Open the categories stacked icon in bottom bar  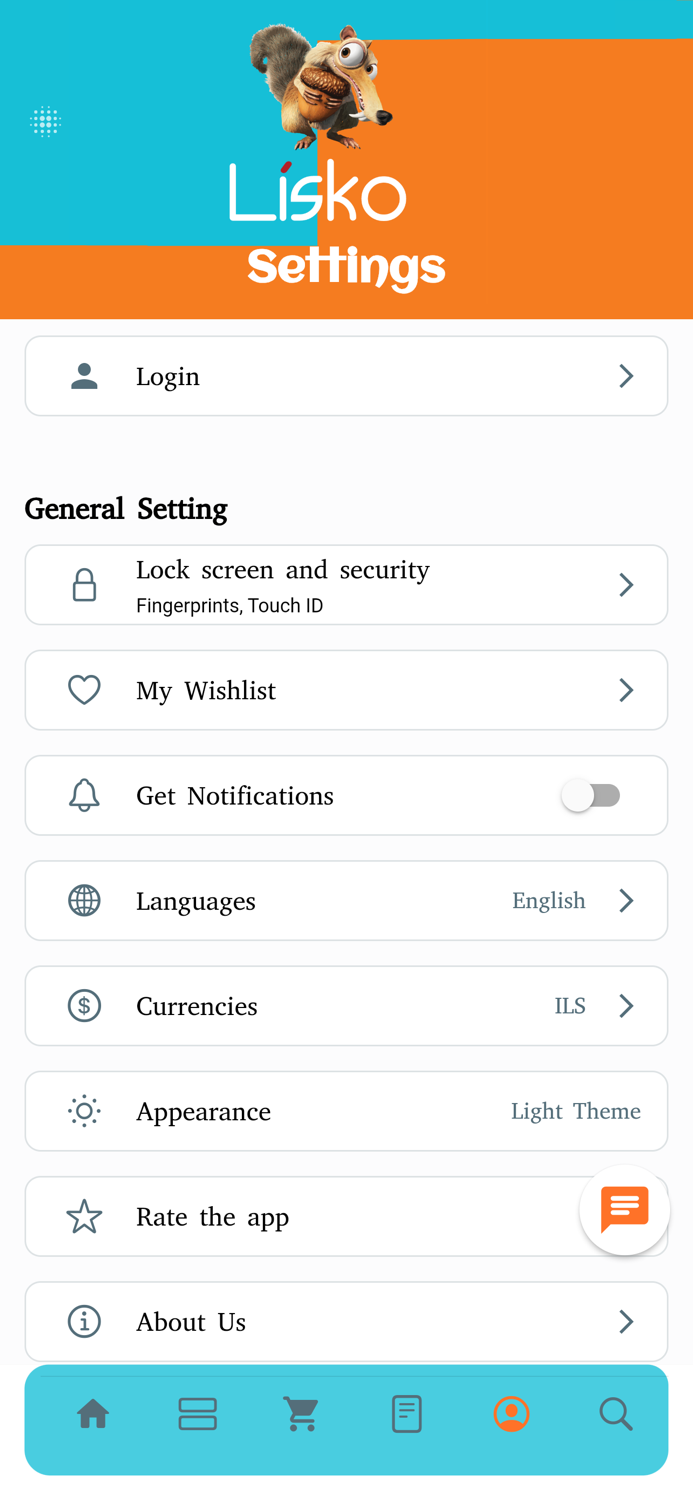pyautogui.click(x=197, y=1414)
